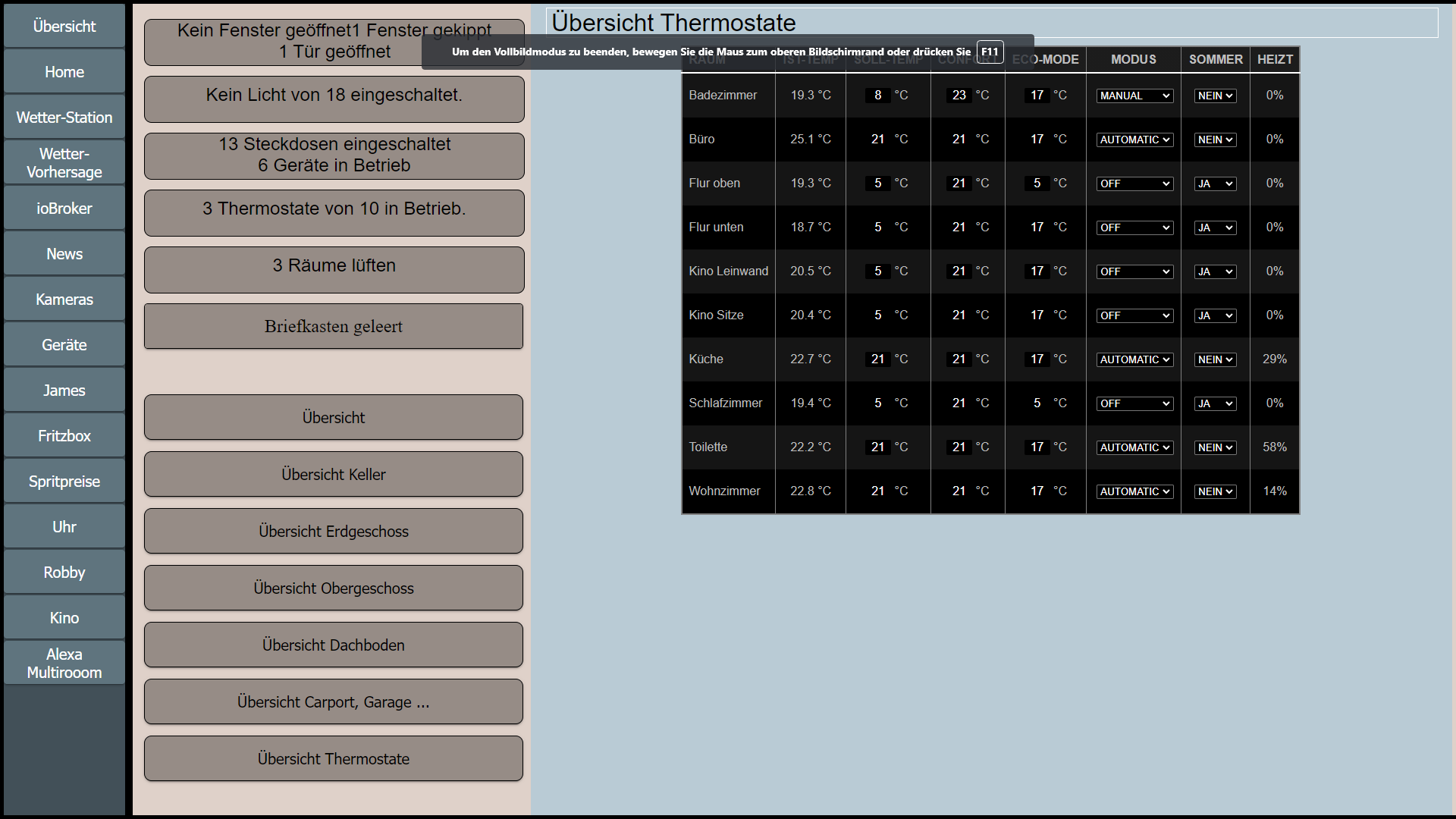
Task: Expand the Badezimmer MANUAL modus dropdown
Action: click(1134, 96)
